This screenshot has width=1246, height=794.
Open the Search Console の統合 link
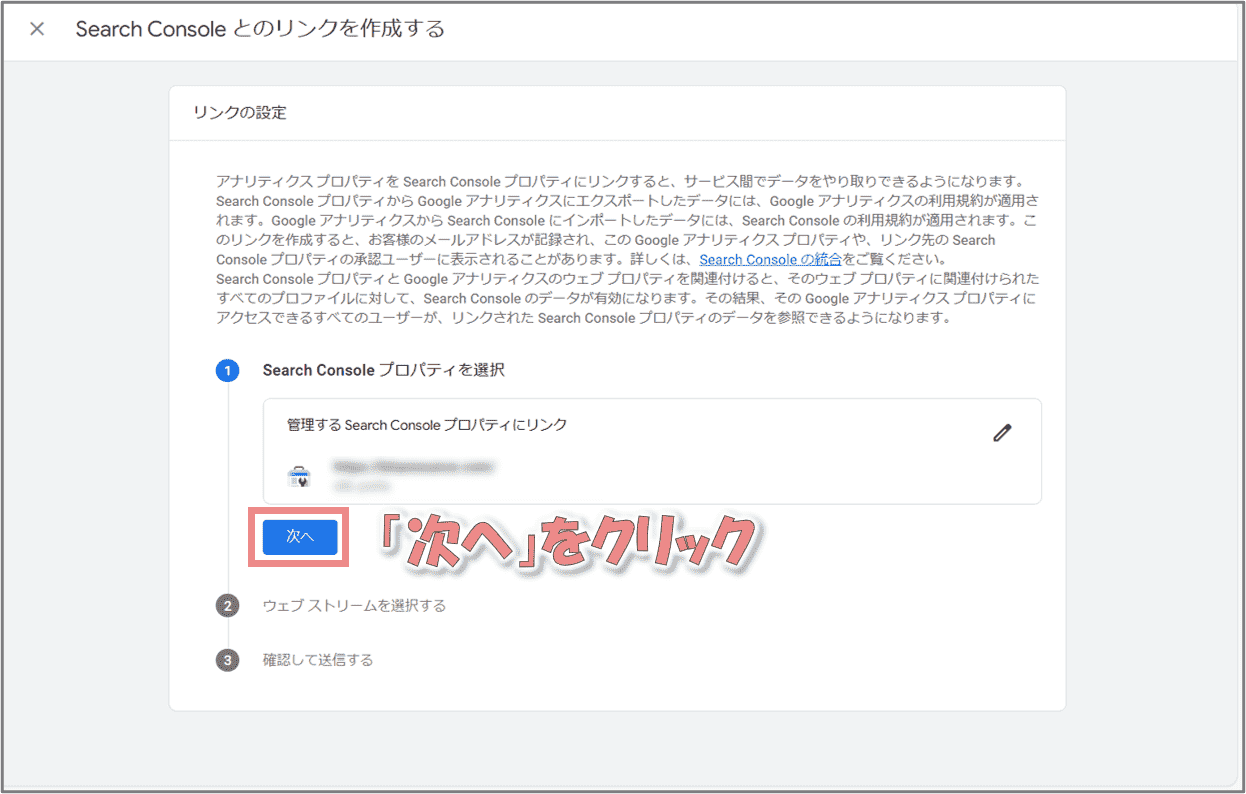770,260
